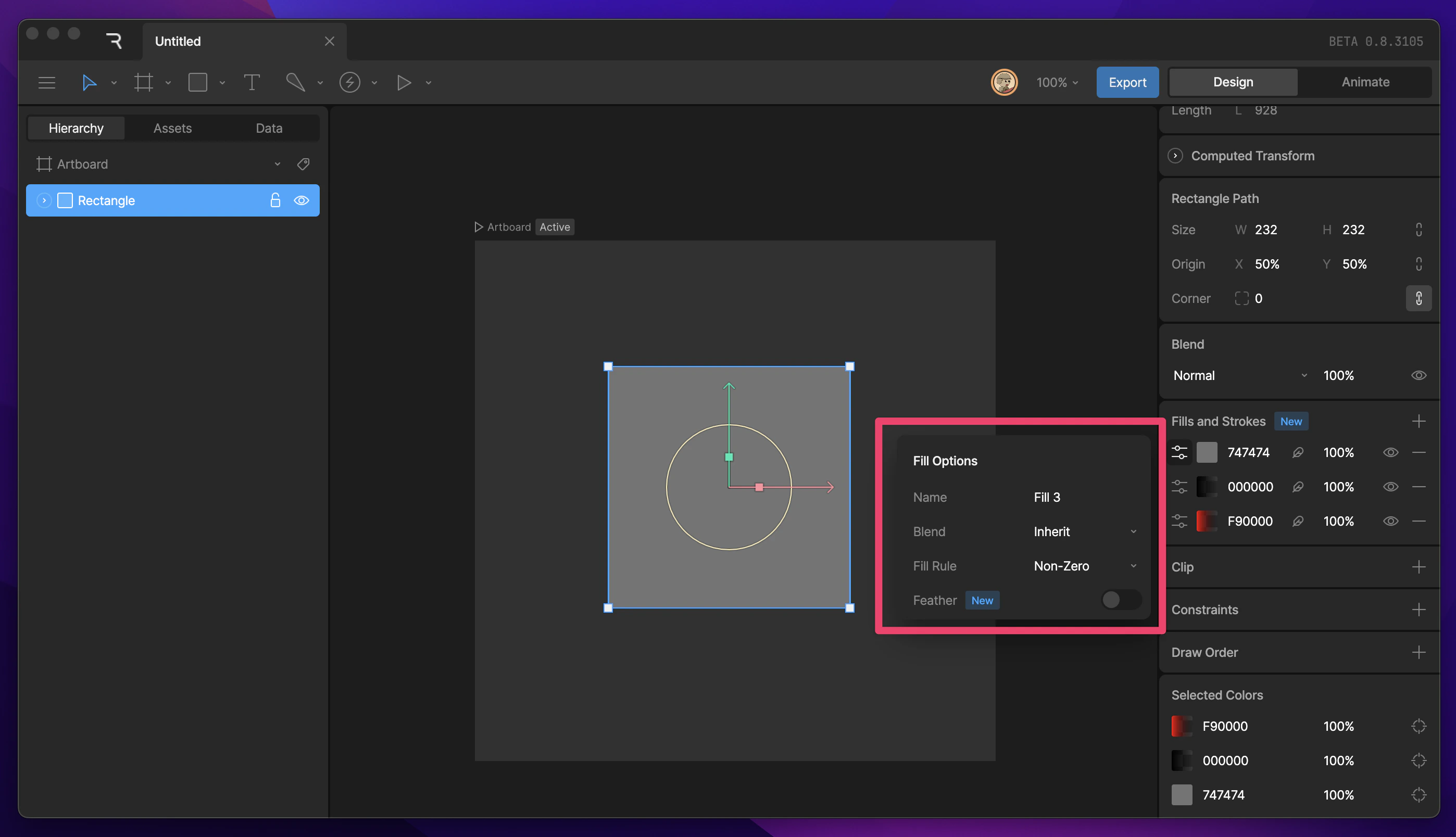
Task: Add a new Clip with plus button
Action: (x=1418, y=567)
